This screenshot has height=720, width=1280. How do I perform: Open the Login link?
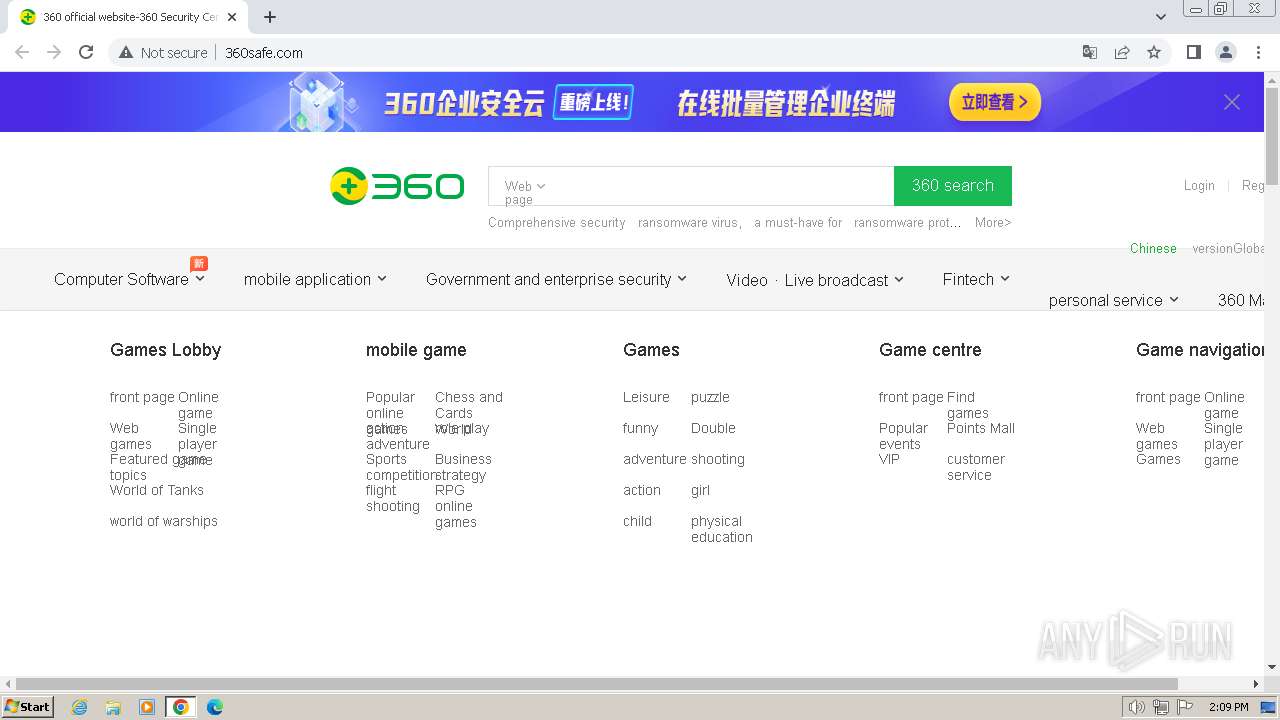pos(1199,185)
